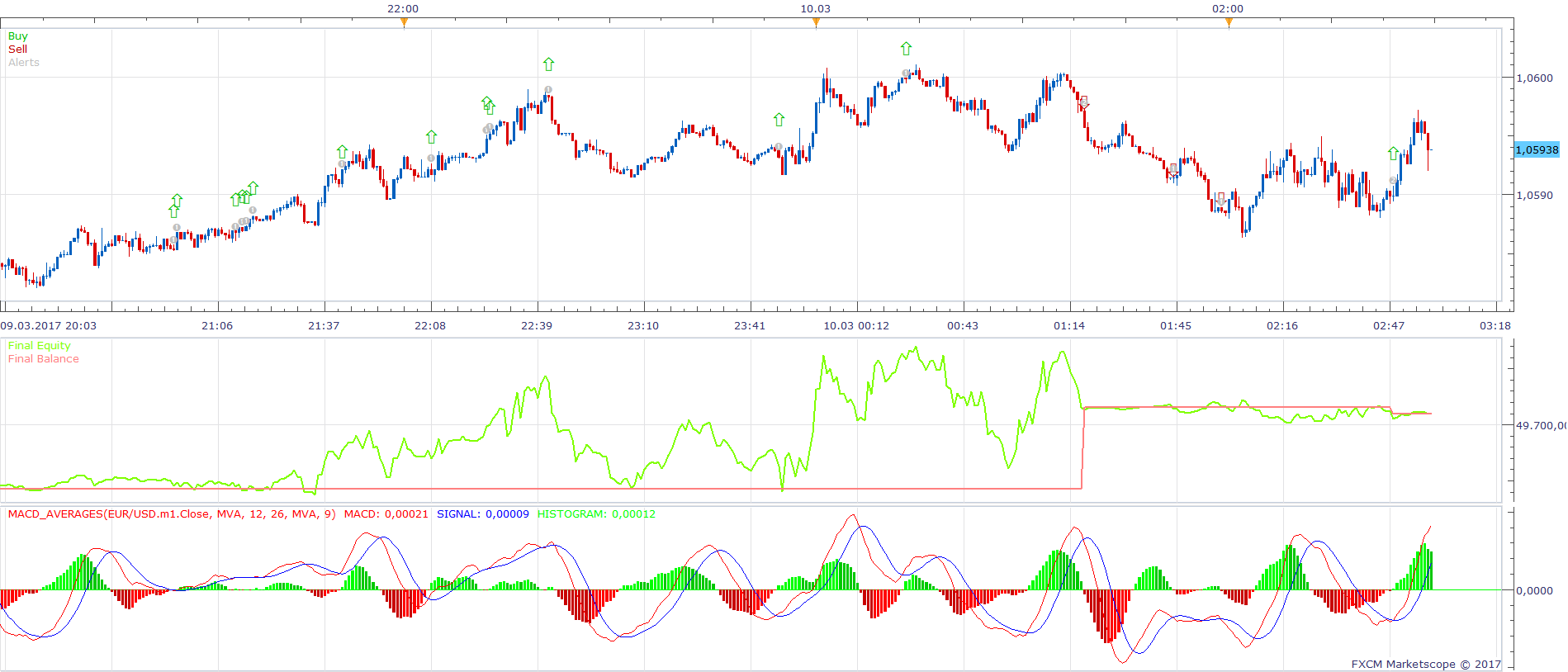1568x672 pixels.
Task: Select the gray alert marker below 22:39 arrow
Action: (x=548, y=89)
